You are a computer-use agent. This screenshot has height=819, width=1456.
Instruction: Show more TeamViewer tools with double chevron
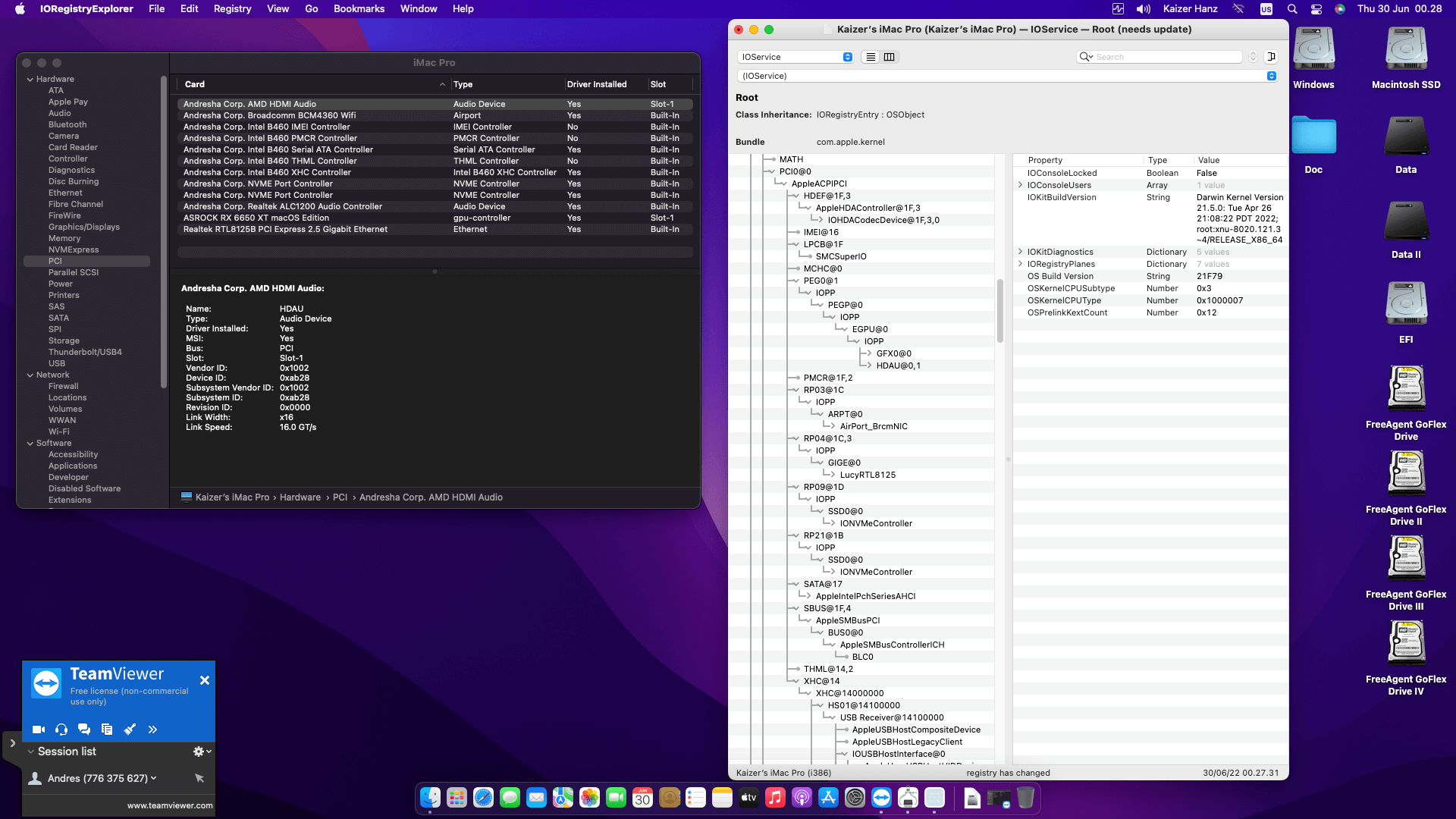152,730
